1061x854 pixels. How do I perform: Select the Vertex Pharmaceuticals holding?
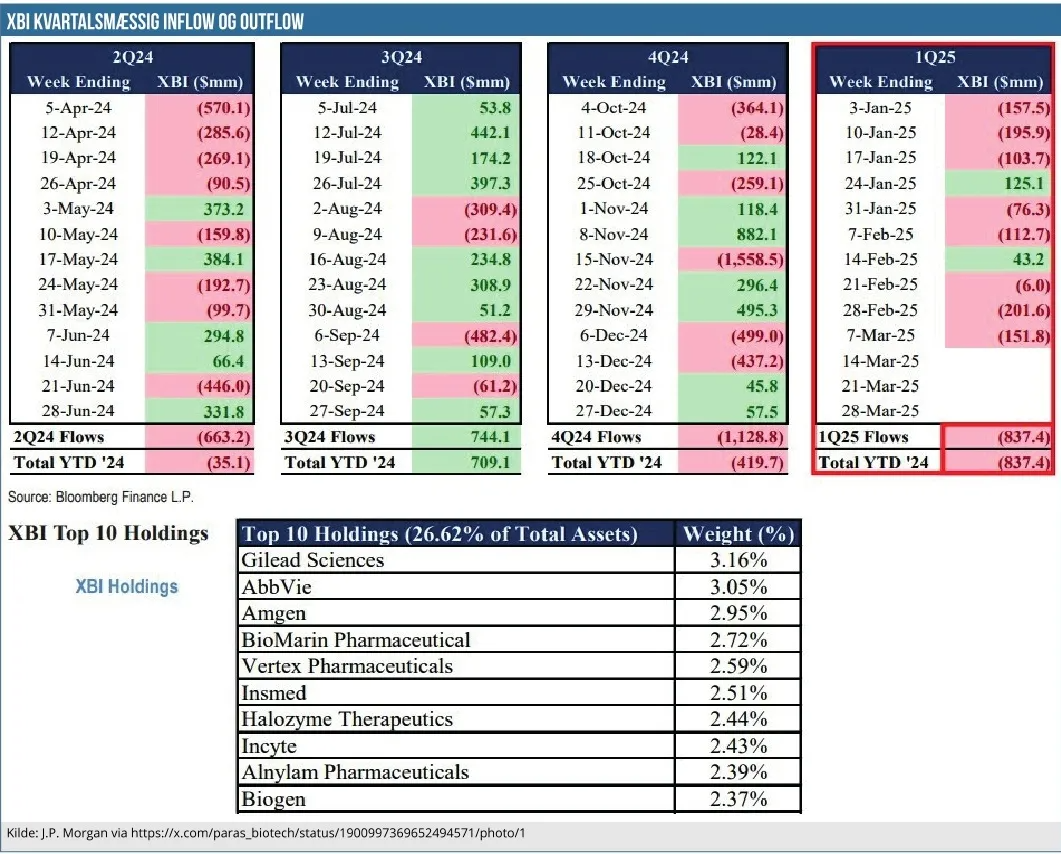click(x=347, y=666)
